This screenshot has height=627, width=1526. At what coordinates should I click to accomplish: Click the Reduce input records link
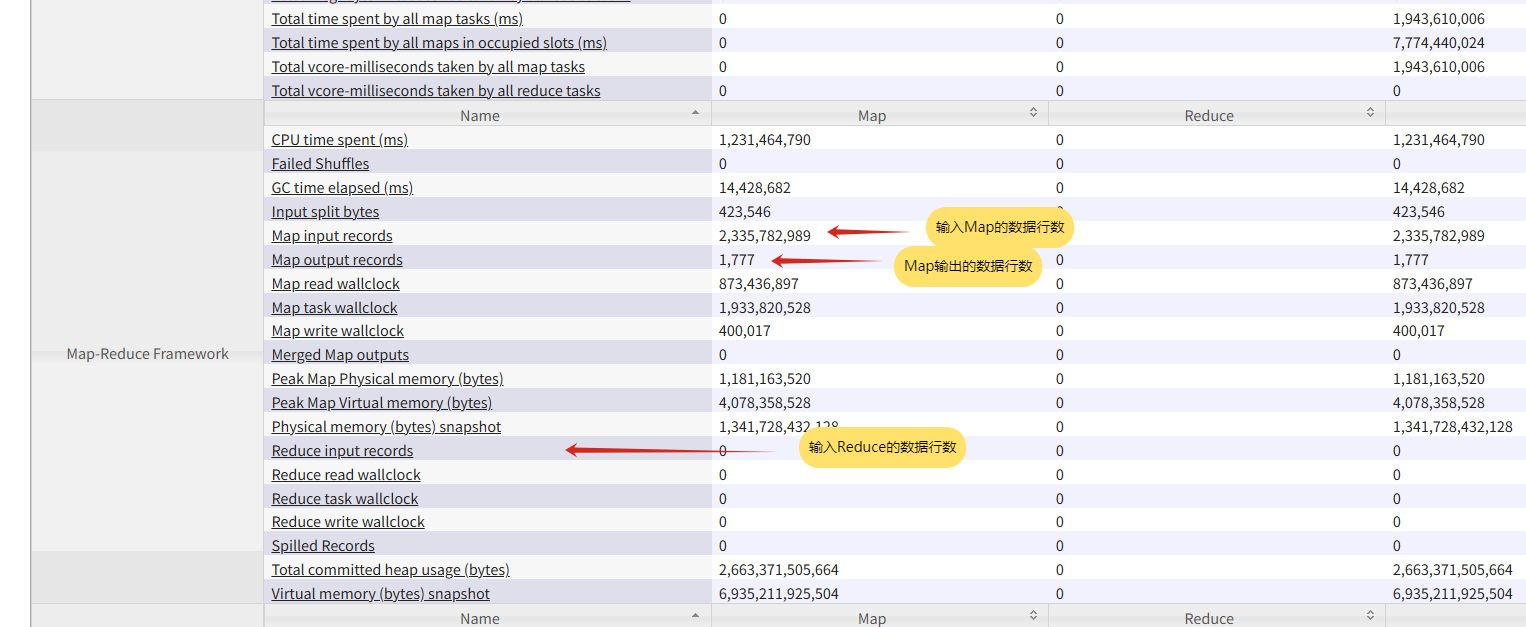tap(342, 451)
